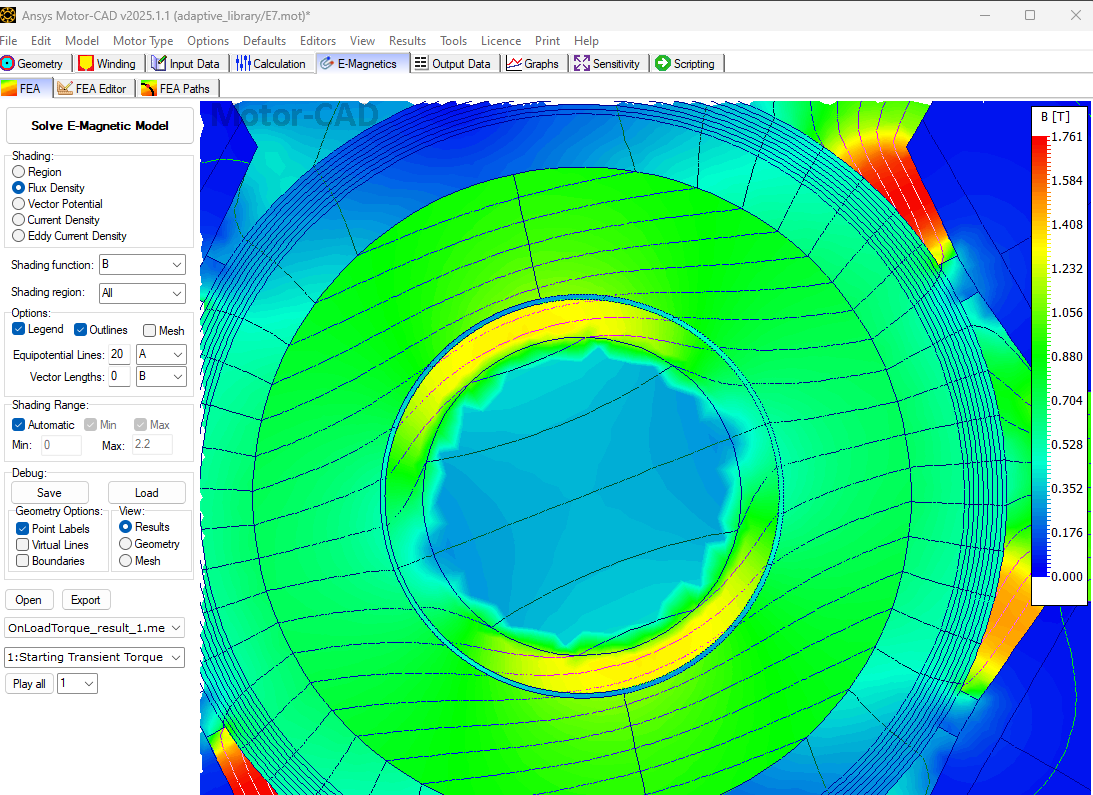Click the Play all button
The width and height of the screenshot is (1093, 795).
29,683
